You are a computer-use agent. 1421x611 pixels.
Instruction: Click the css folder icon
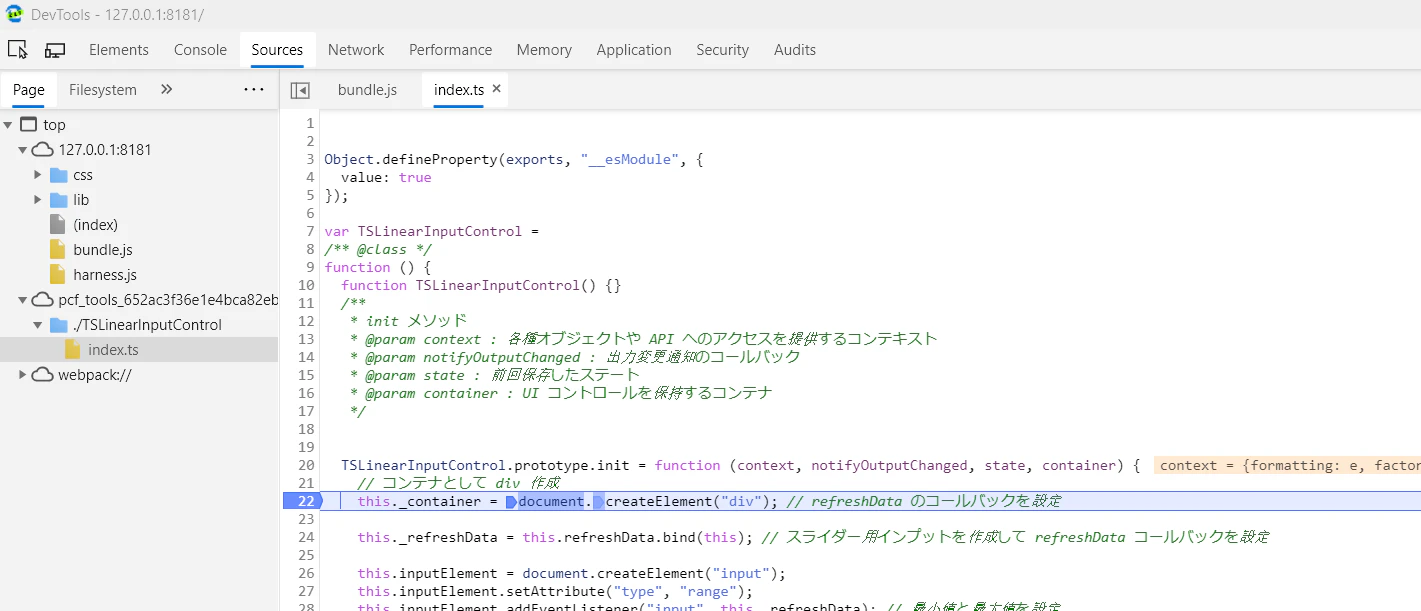59,175
